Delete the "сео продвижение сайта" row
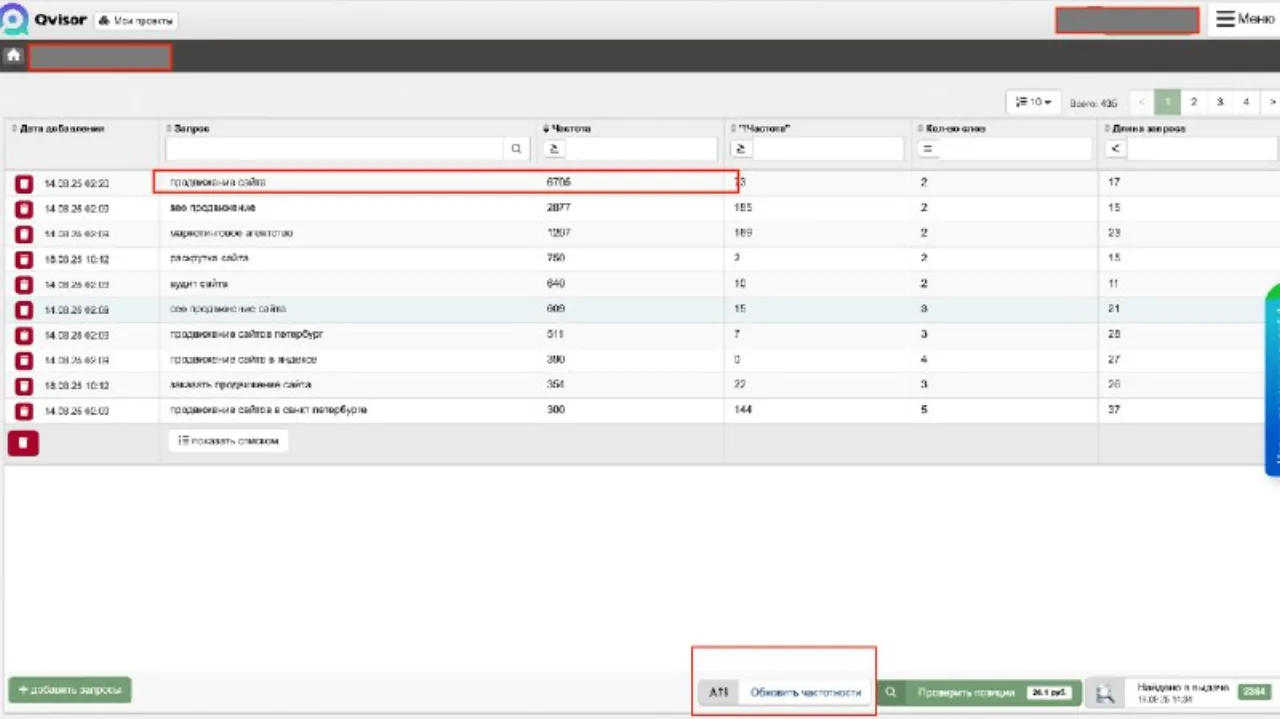The image size is (1280, 719). pos(24,310)
